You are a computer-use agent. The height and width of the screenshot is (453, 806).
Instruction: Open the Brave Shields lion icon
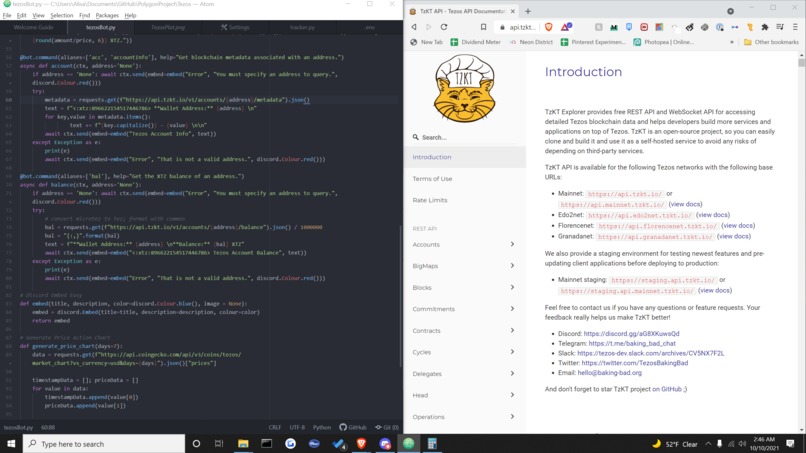548,27
